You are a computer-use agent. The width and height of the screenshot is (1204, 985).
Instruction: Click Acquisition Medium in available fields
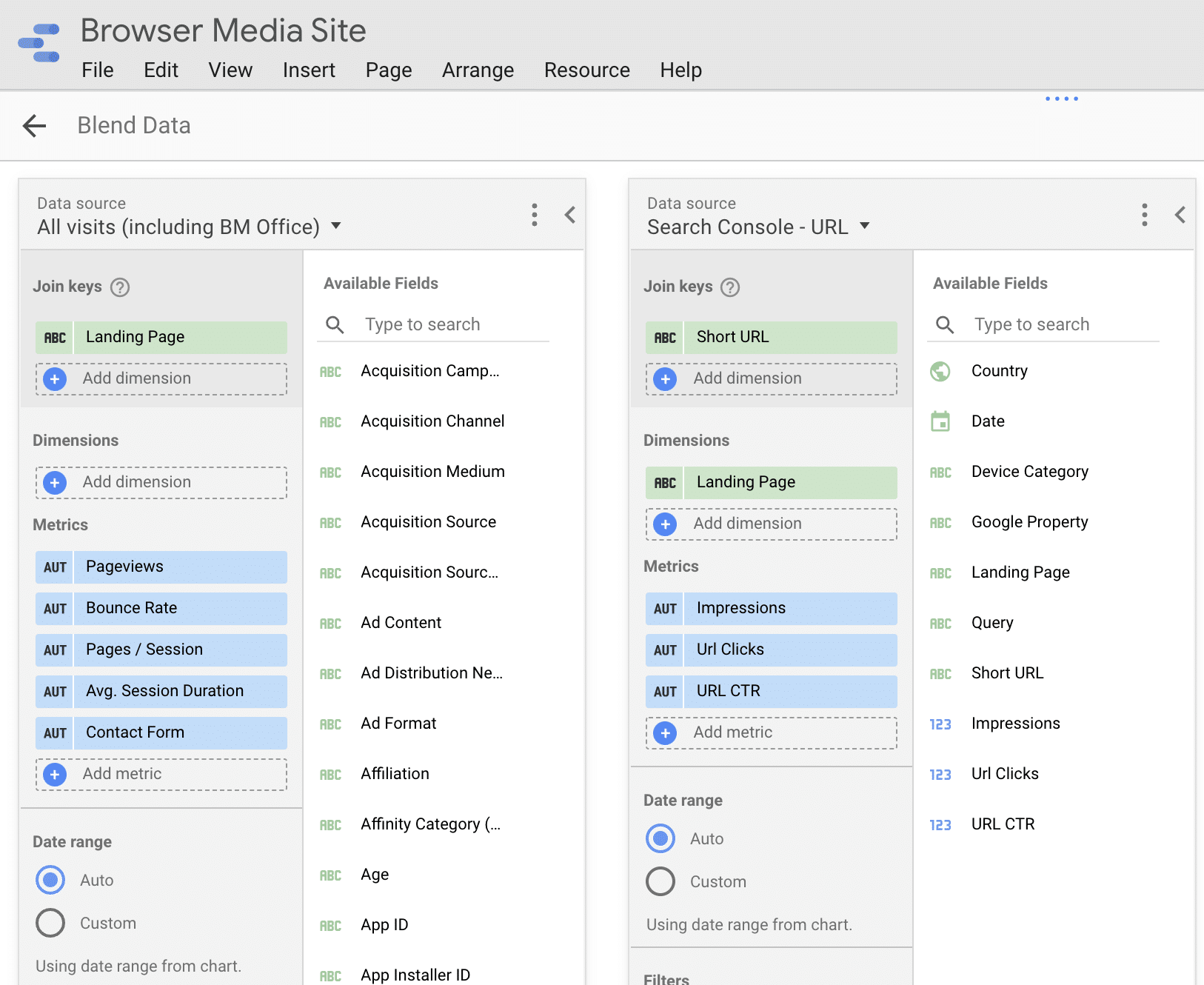click(433, 472)
